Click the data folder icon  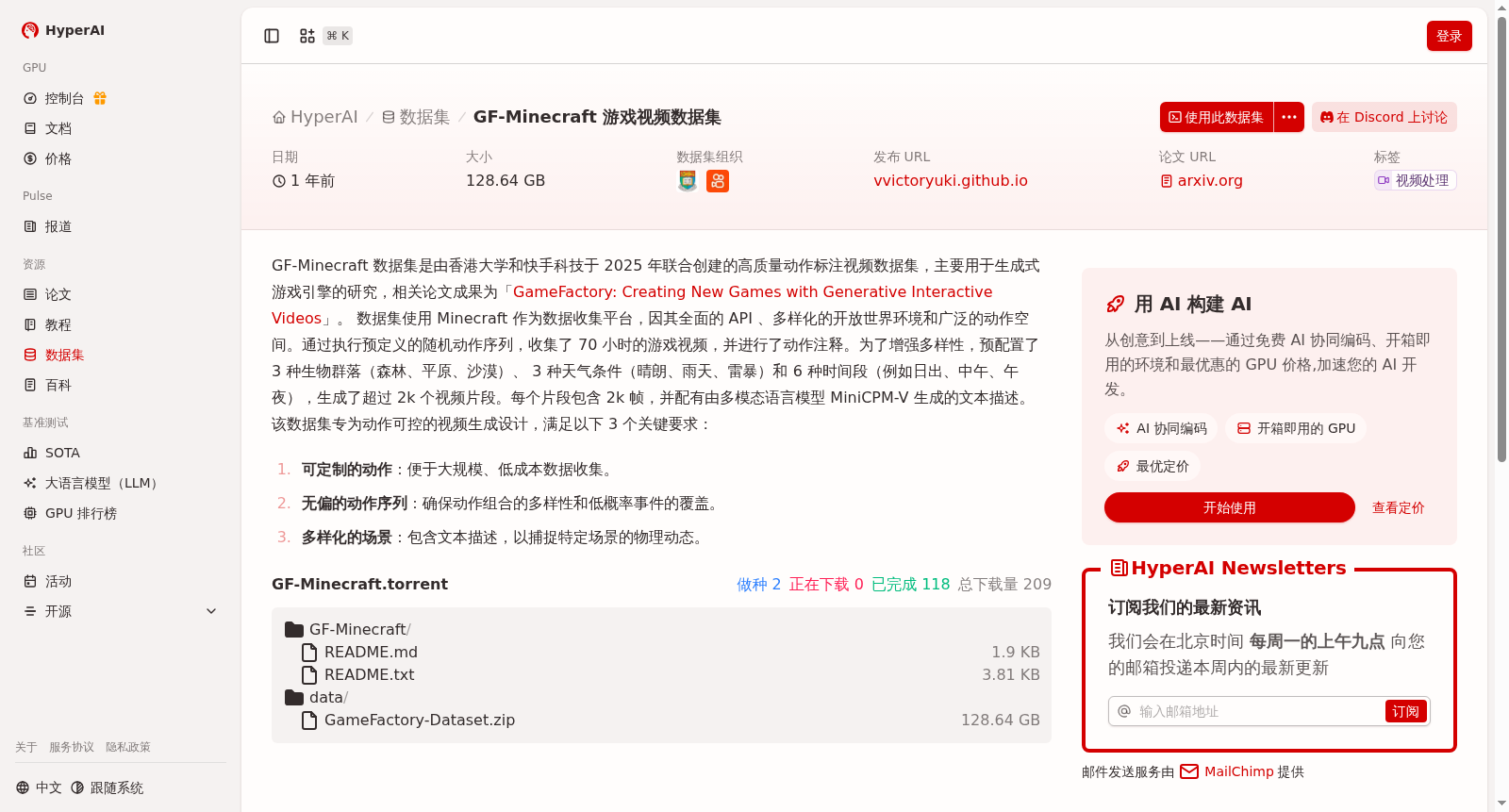tap(294, 698)
